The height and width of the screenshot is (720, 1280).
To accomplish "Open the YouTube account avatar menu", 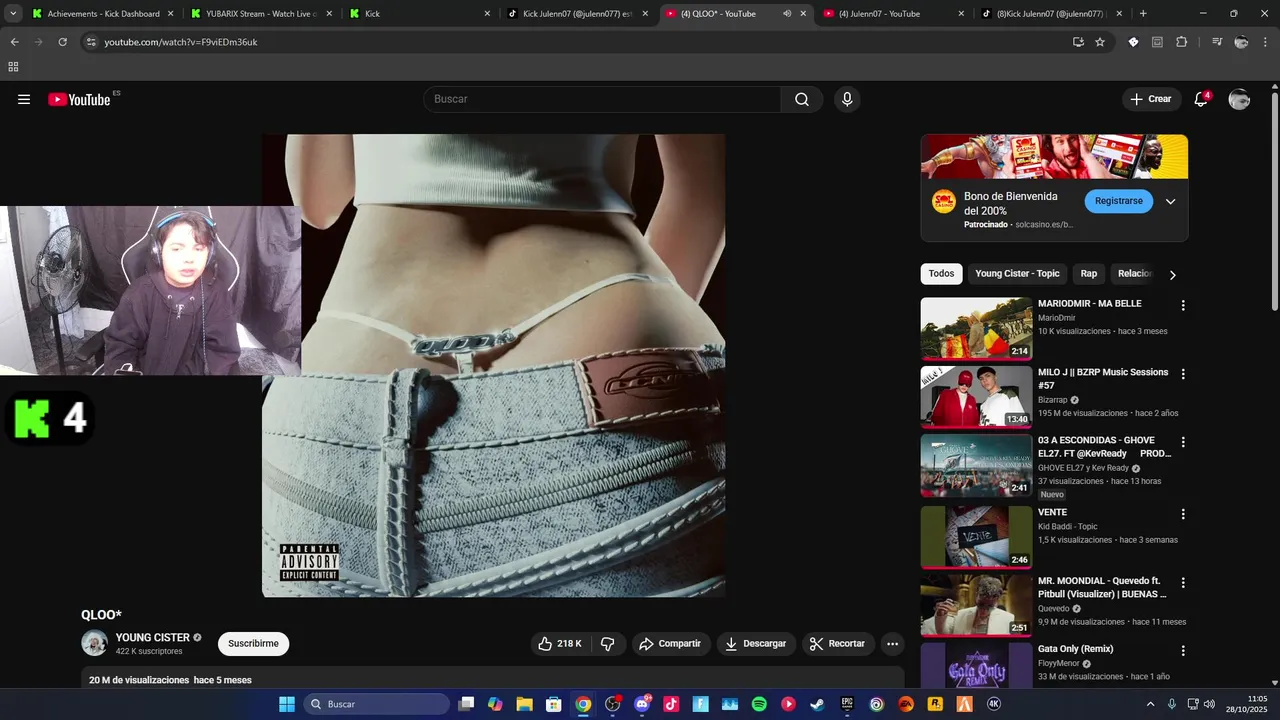I will coord(1239,99).
